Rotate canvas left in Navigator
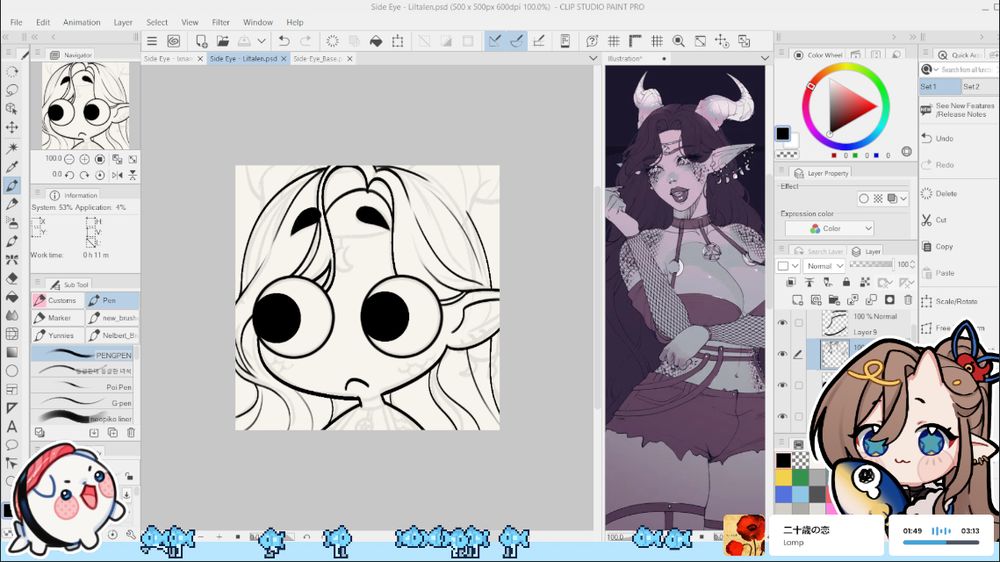Image resolution: width=1000 pixels, height=562 pixels. [x=69, y=175]
